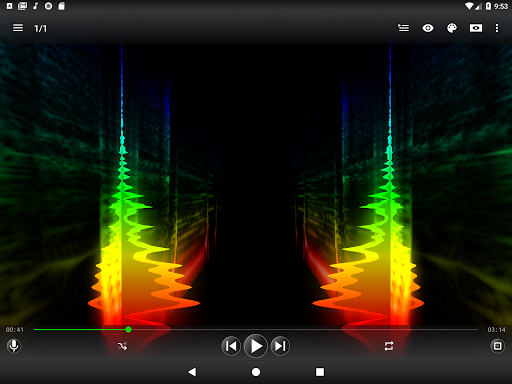The height and width of the screenshot is (384, 512).
Task: Open the playlist queue icon
Action: tap(403, 28)
